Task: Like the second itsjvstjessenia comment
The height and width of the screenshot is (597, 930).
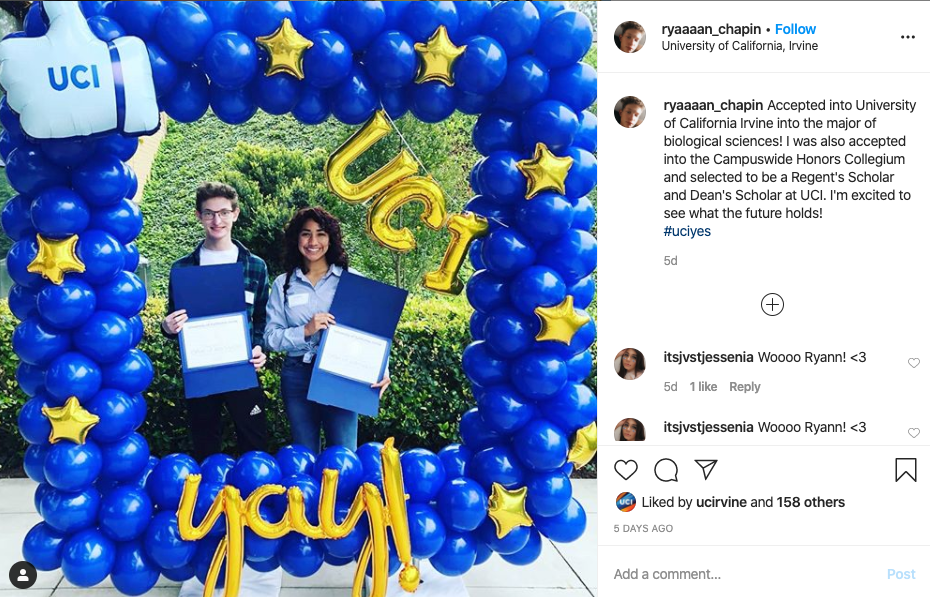Action: [x=913, y=433]
